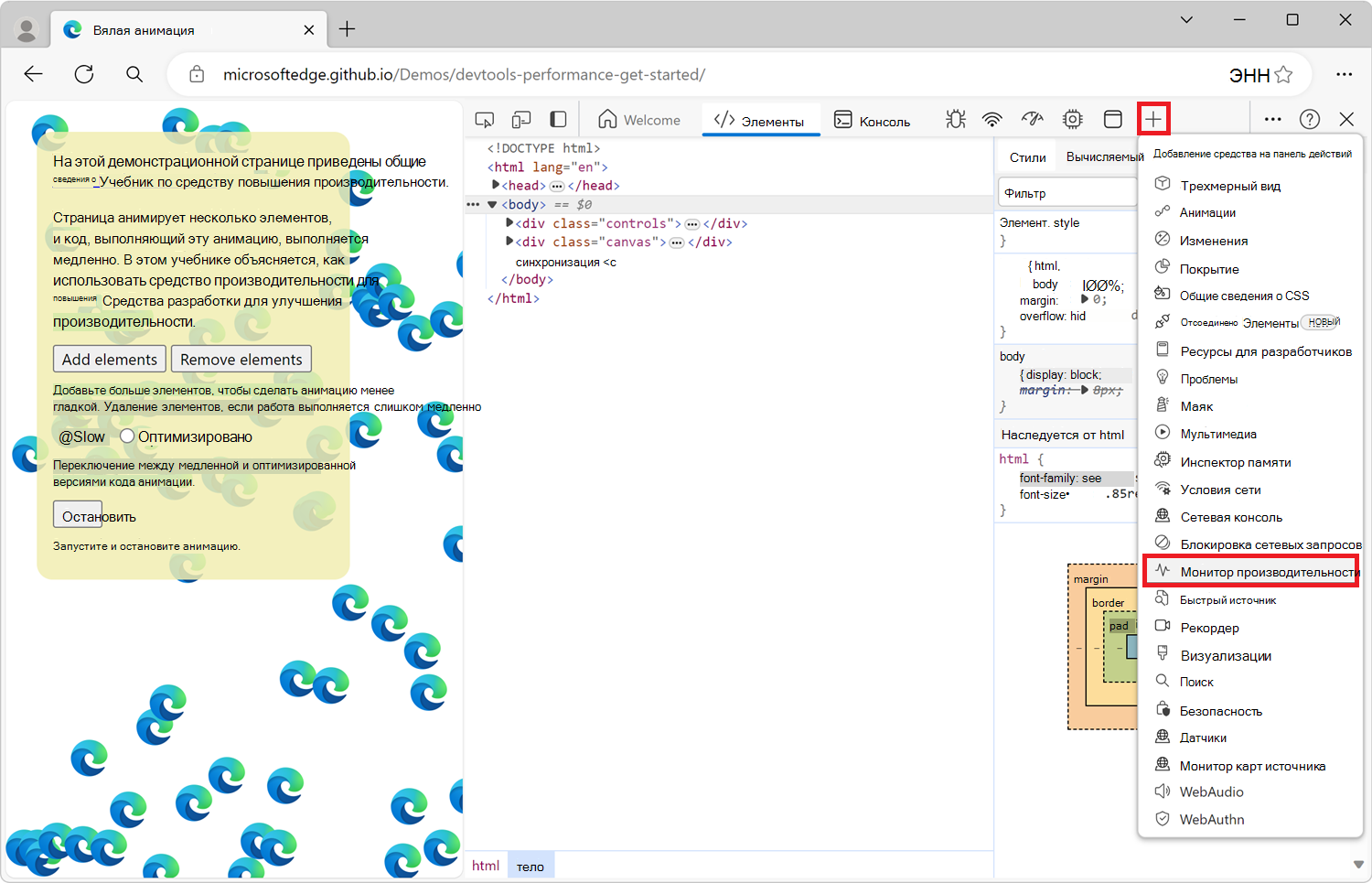Switch to the Элементы tab
The height and width of the screenshot is (883, 1372).
760,121
